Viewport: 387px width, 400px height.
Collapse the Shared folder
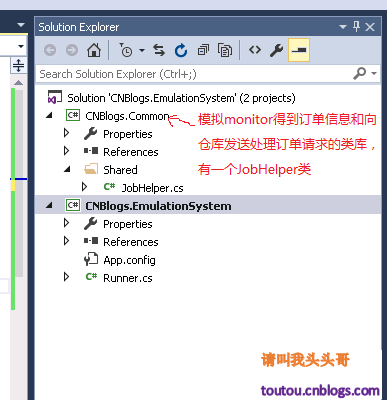tap(67, 169)
